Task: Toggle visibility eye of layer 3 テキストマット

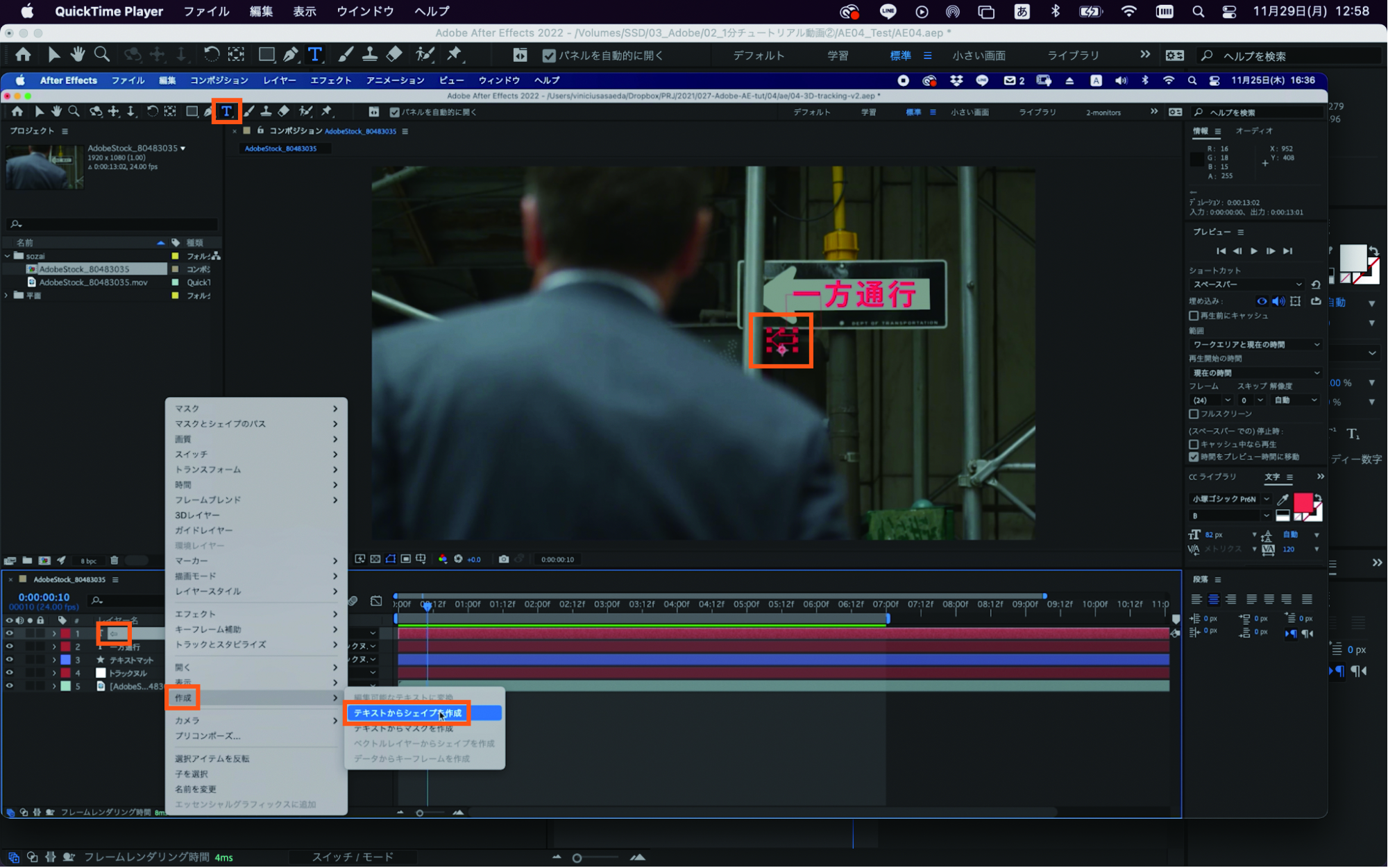Action: tap(9, 660)
